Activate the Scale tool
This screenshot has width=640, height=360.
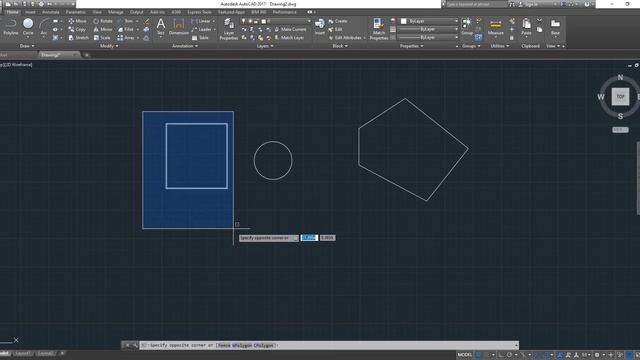102,38
